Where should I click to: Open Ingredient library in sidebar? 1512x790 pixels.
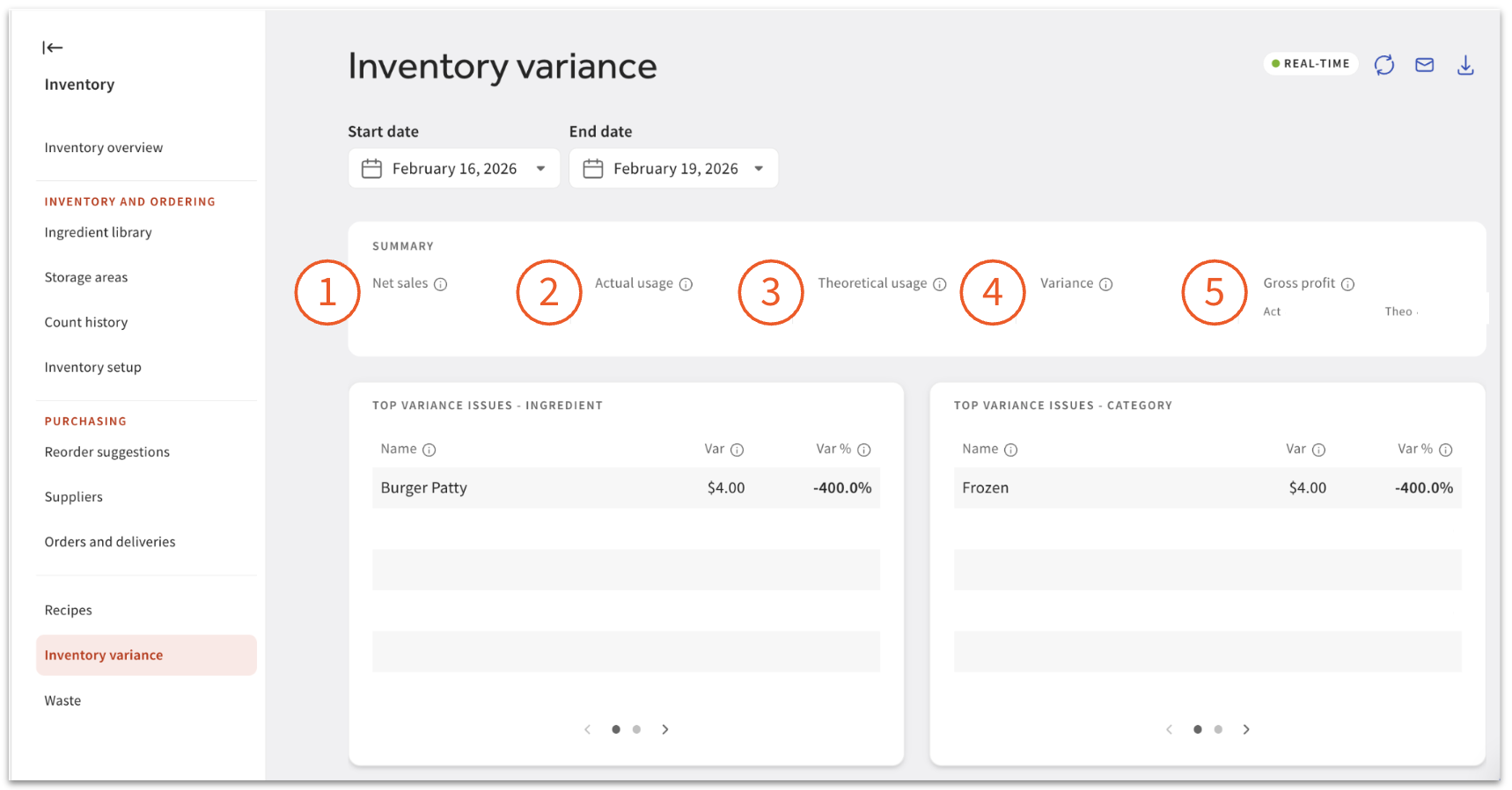point(98,232)
